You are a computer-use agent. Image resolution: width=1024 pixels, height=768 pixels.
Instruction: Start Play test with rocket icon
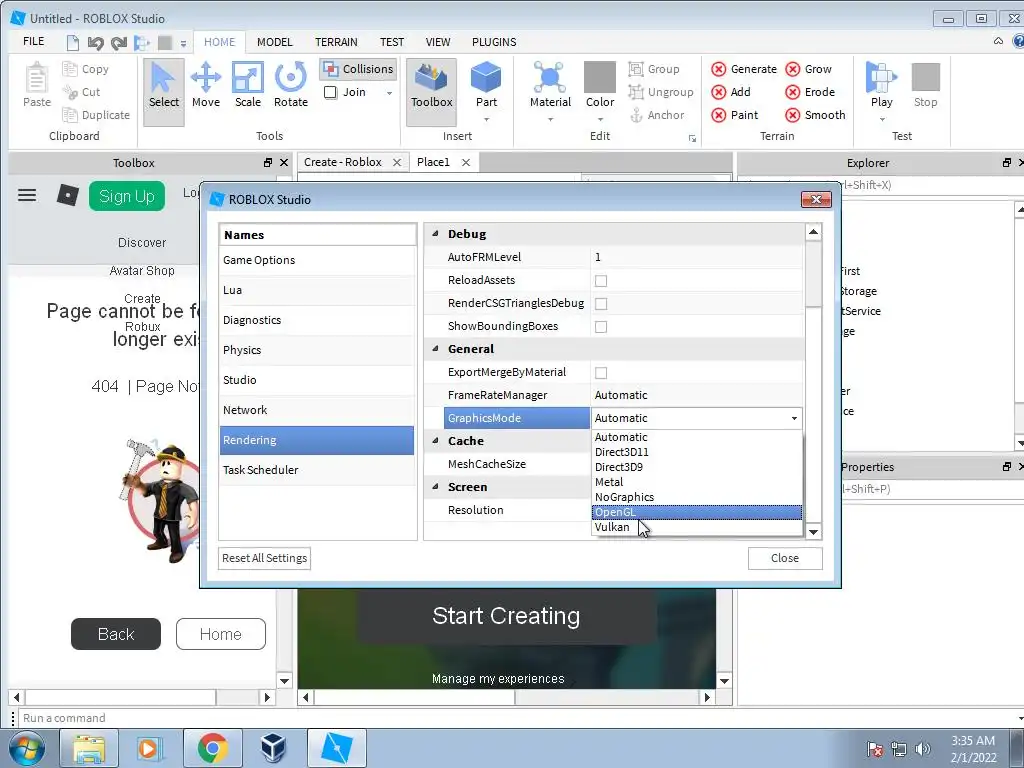coord(881,78)
